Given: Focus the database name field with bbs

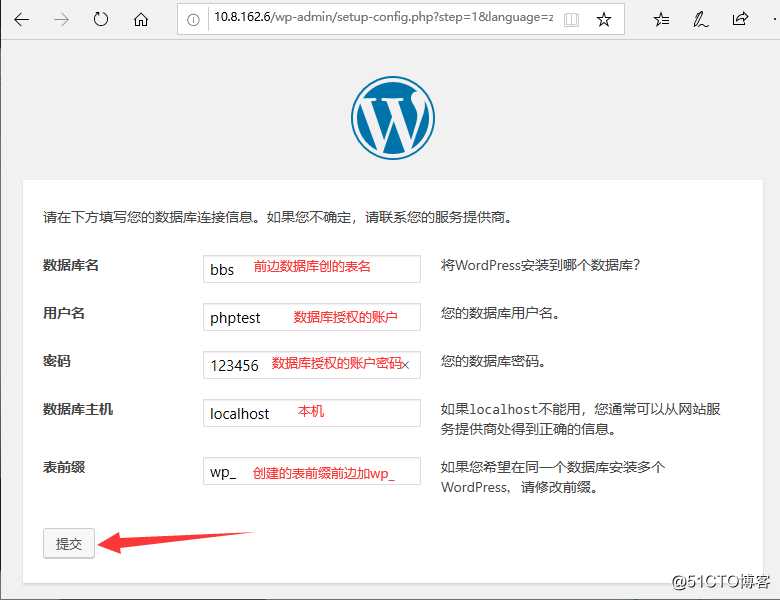Looking at the screenshot, I should [312, 269].
